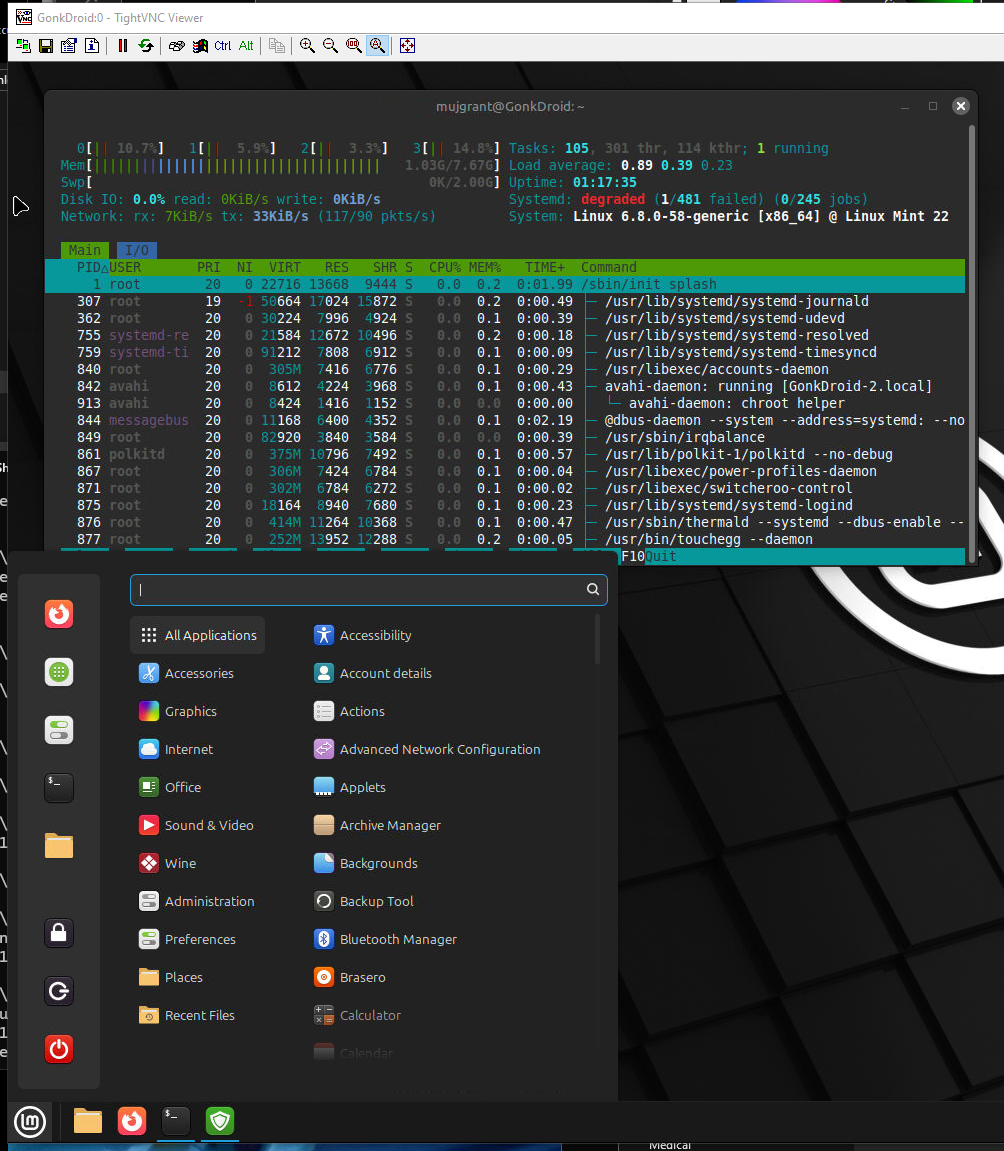Launch Firefox from the bottom panel
This screenshot has height=1151, width=1004.
coord(132,1121)
